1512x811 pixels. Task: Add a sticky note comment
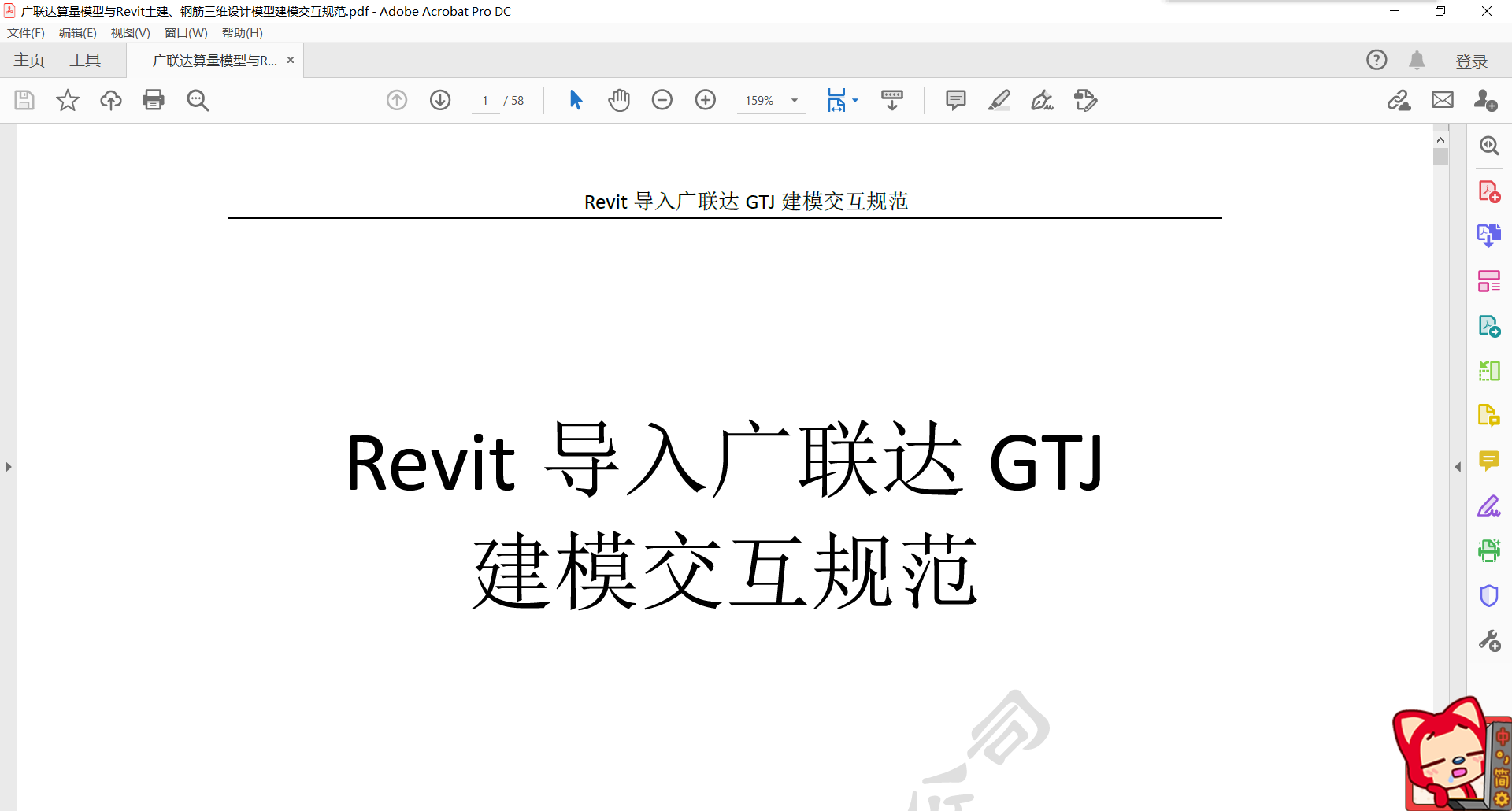[956, 100]
